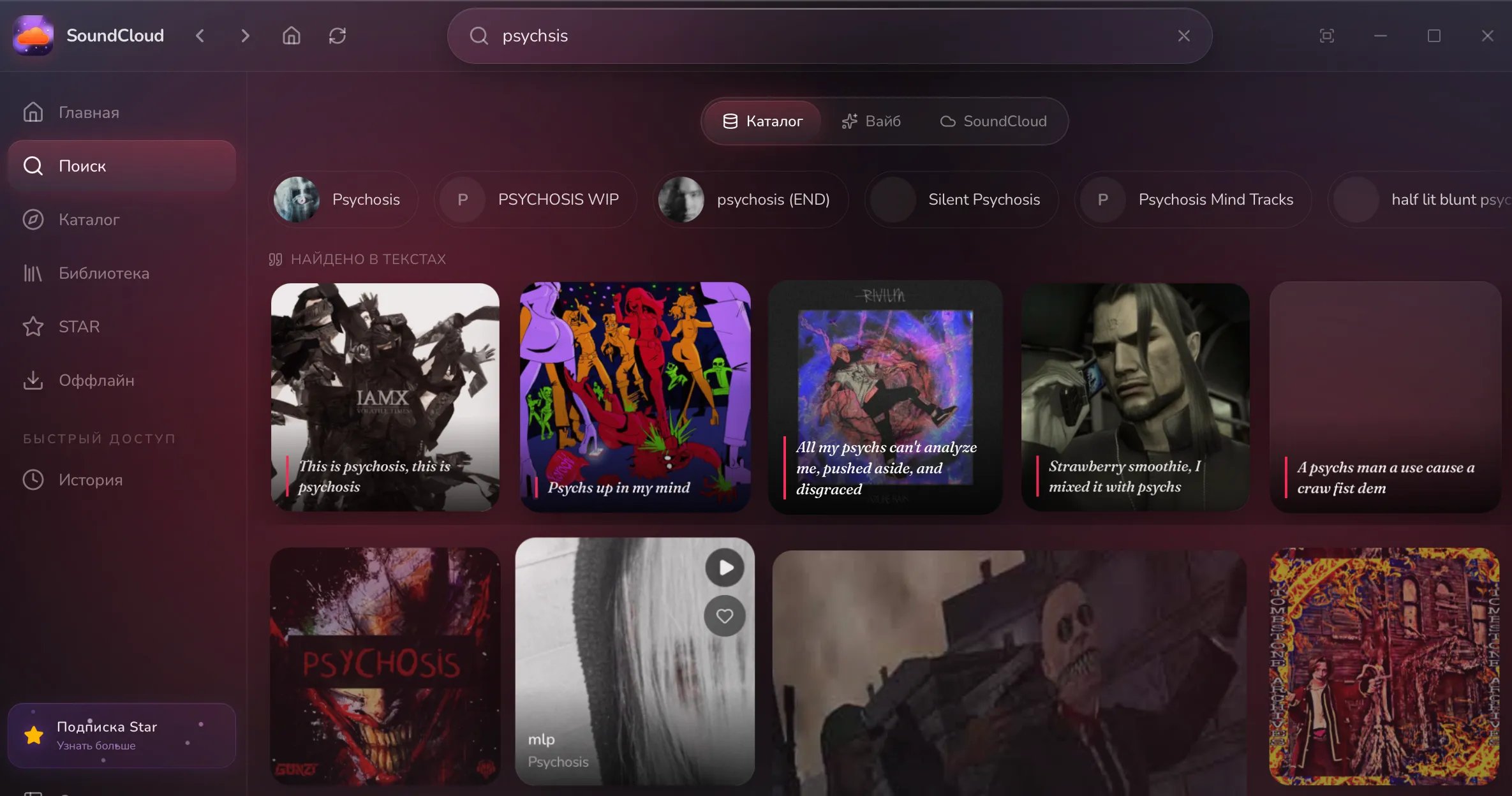
Task: Select the half lit blunt chip
Action: coord(1420,200)
